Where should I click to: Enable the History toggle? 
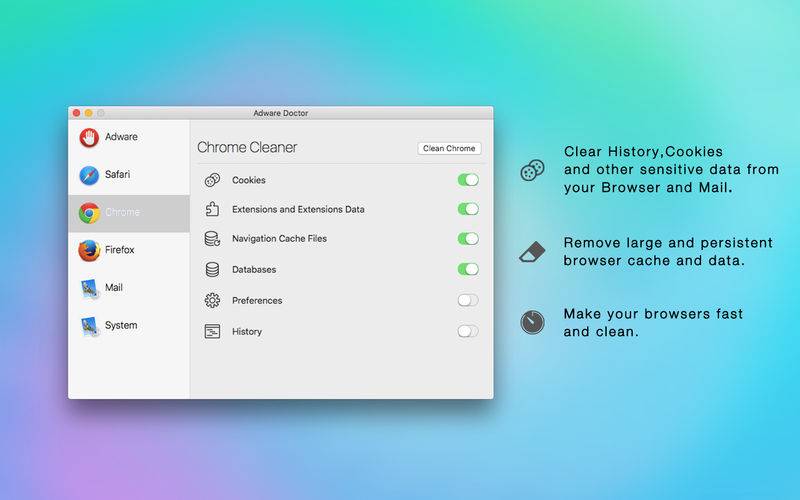click(468, 331)
